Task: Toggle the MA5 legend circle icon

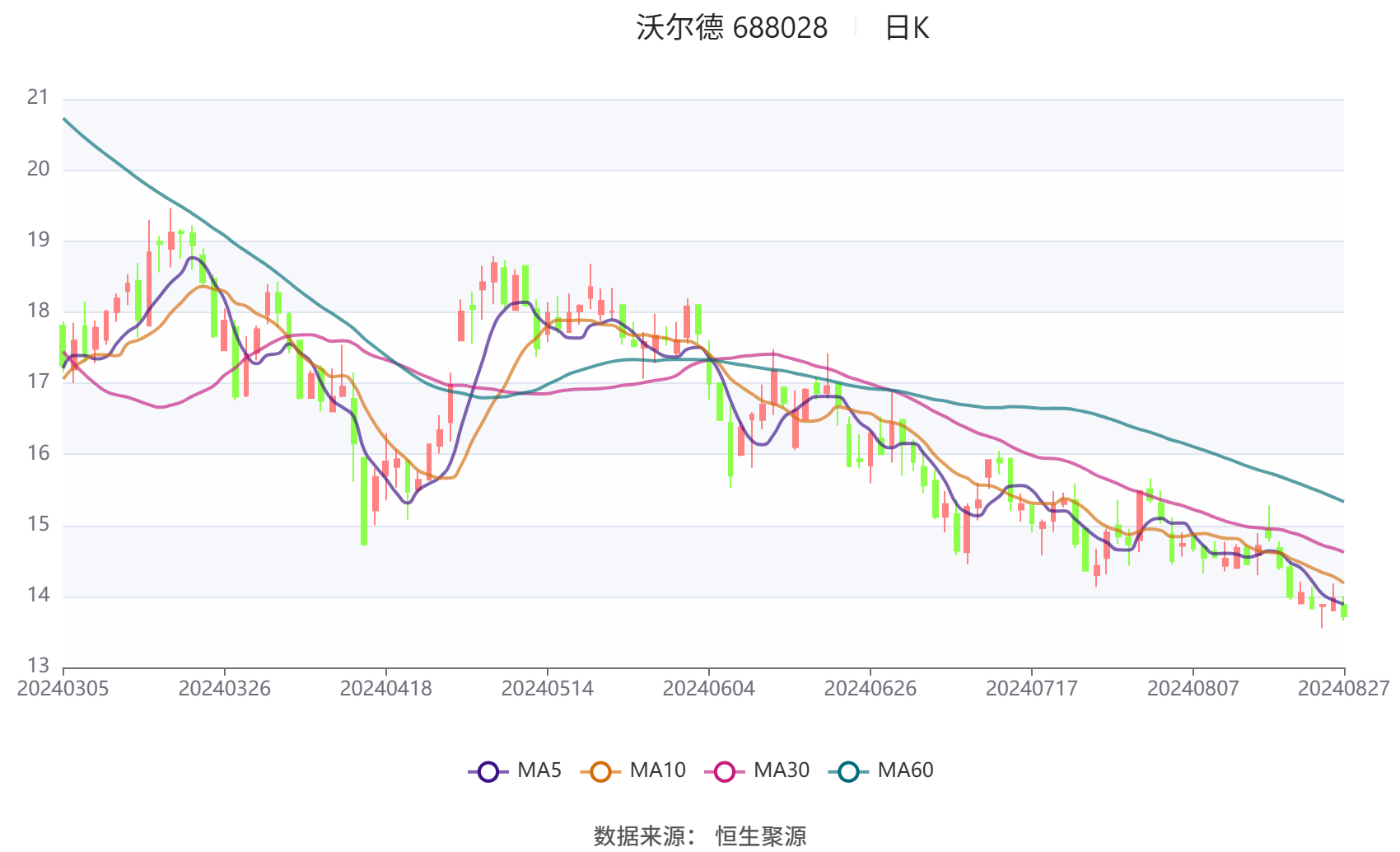Action: 488,771
